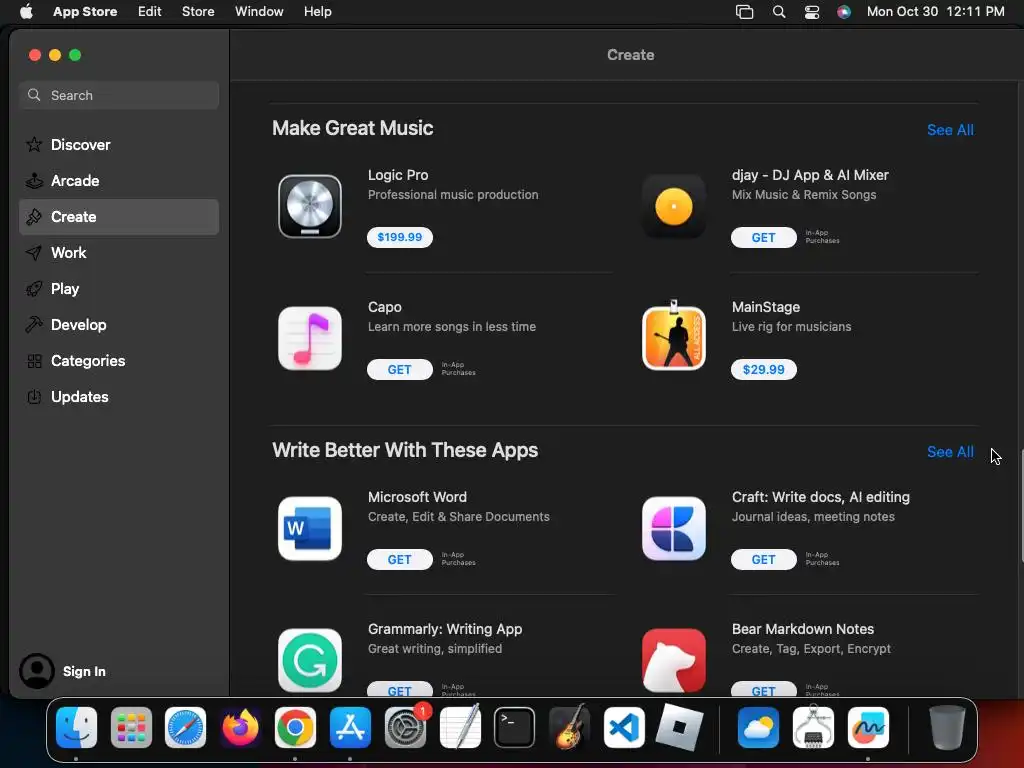Open the Window menu
Screen dimensions: 1024x768
coord(259,12)
